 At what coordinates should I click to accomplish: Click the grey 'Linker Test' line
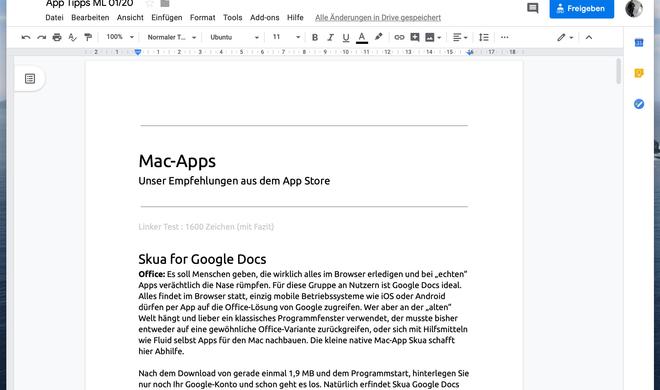pyautogui.click(x=206, y=227)
